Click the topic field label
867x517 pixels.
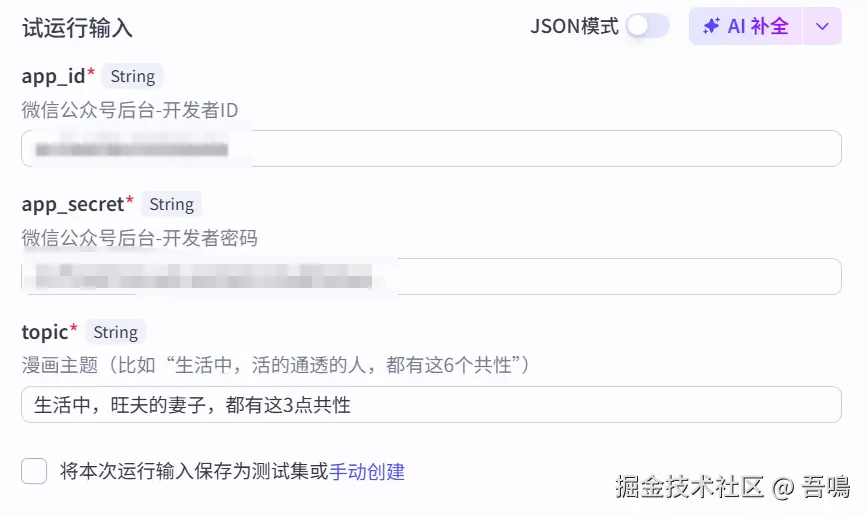[45, 332]
